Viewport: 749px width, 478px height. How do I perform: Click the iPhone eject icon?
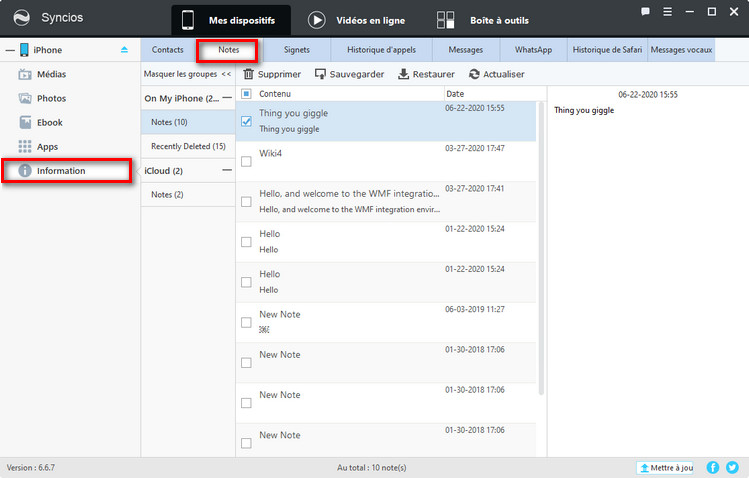pyautogui.click(x=124, y=50)
